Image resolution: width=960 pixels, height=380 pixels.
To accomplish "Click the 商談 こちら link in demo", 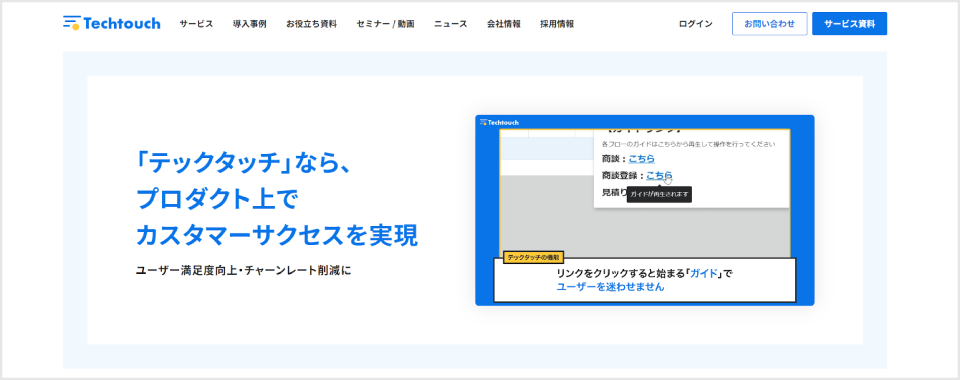I will coord(641,158).
